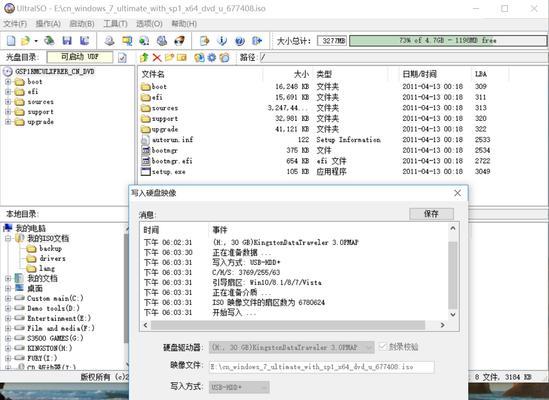
Task: Close the 写入硬盘映像 dialog
Action: click(x=457, y=193)
